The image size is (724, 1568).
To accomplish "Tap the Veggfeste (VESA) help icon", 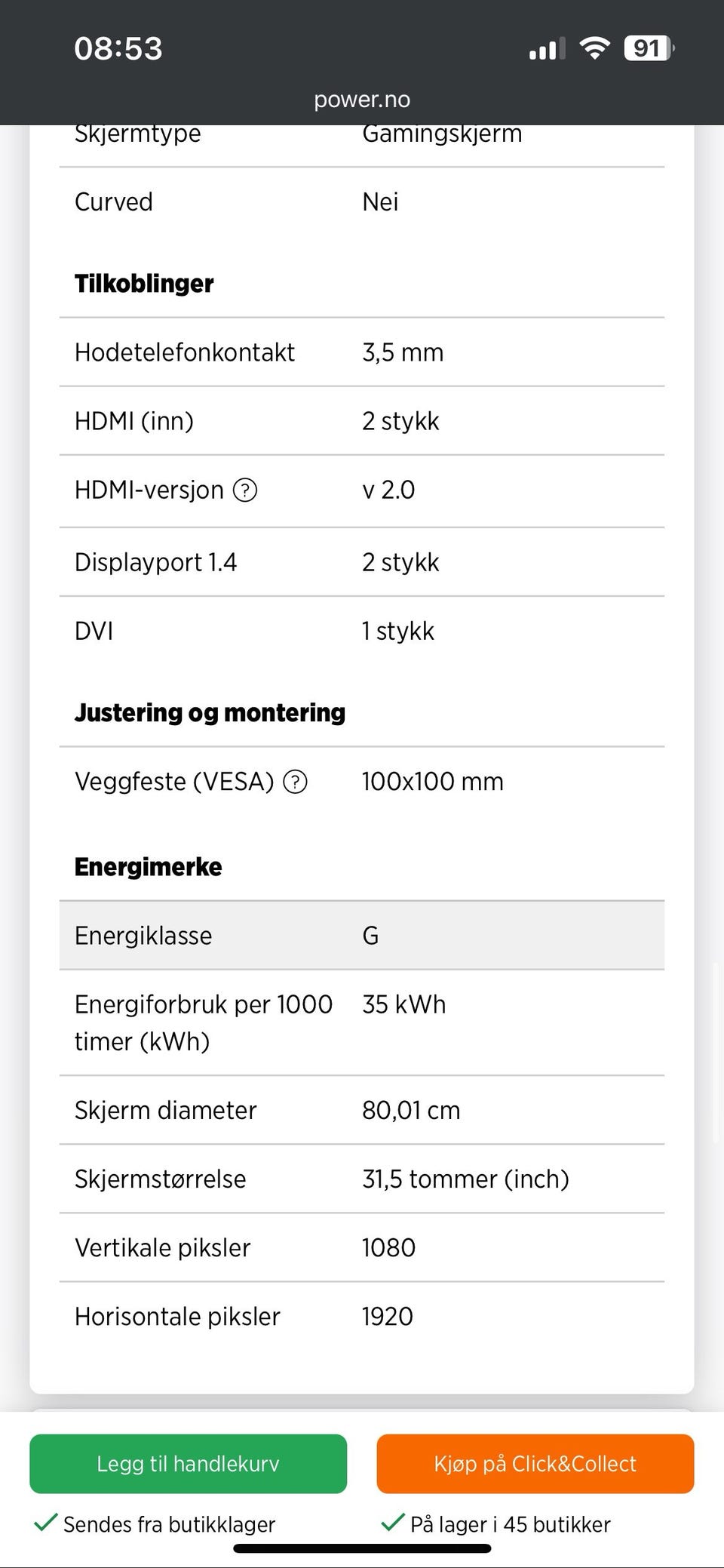I will coord(295,782).
